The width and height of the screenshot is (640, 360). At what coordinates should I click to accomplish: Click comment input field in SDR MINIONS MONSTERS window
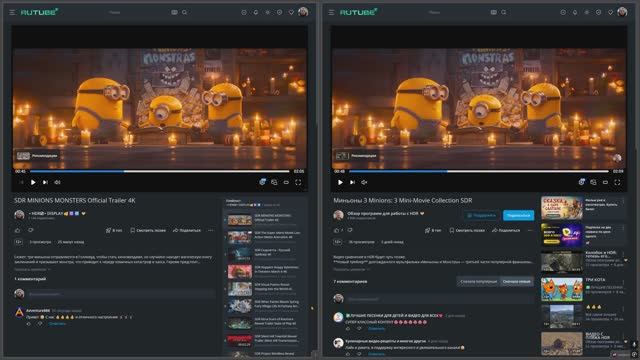(x=121, y=294)
